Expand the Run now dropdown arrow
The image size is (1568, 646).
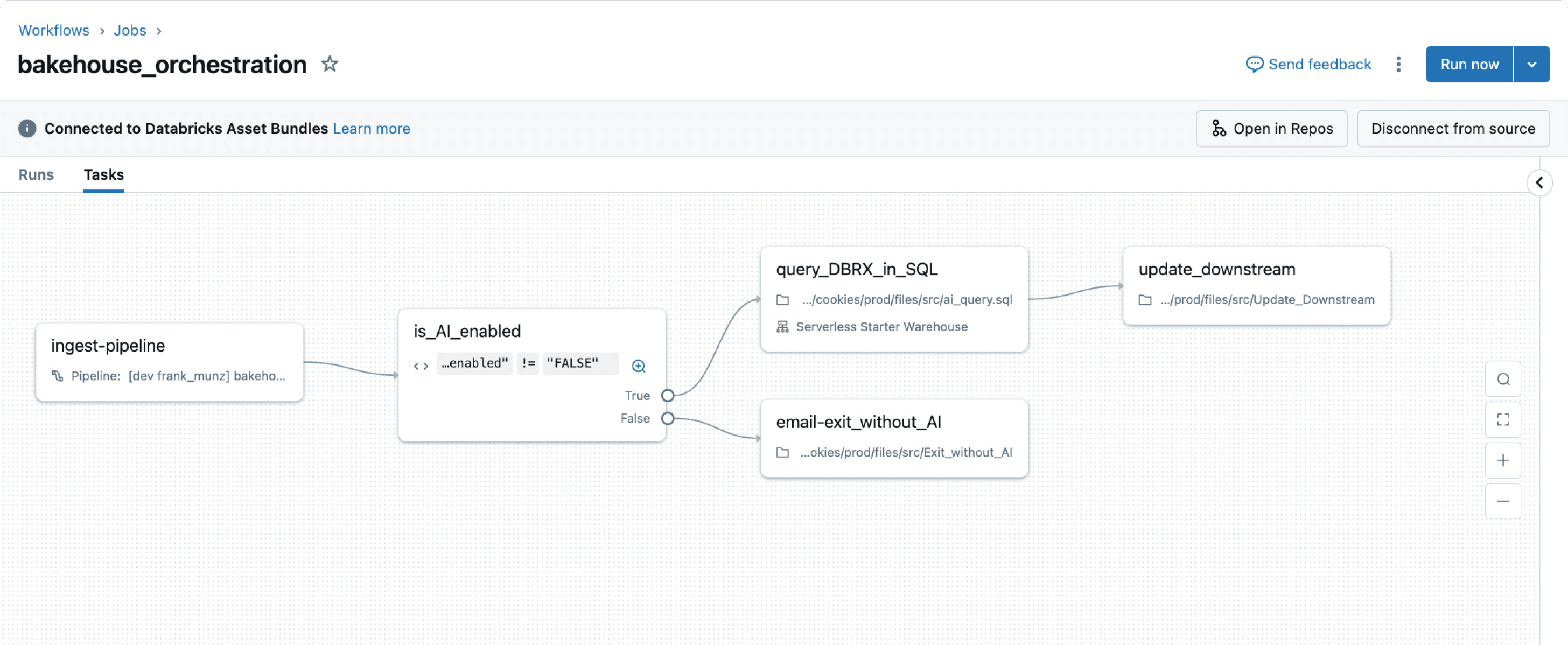(1531, 65)
